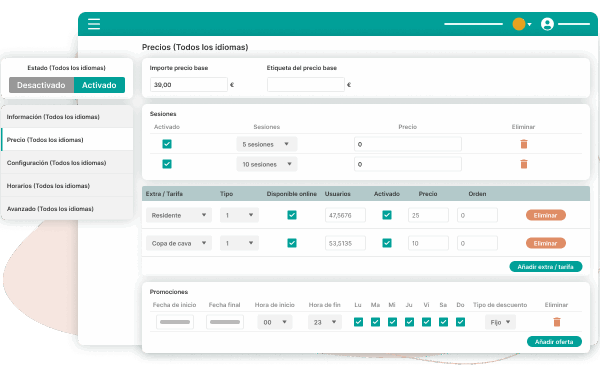Click the Precios (Todos los idiomas) heading
The width and height of the screenshot is (600, 365).
(195, 47)
